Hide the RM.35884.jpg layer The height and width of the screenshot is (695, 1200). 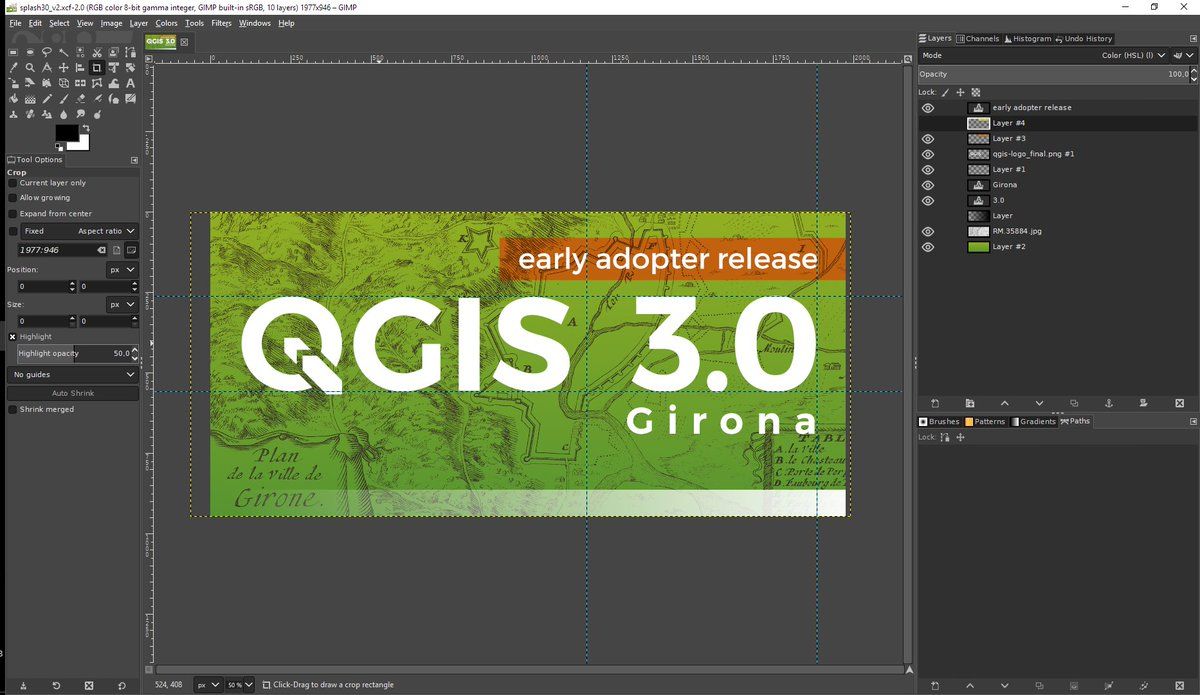click(928, 231)
